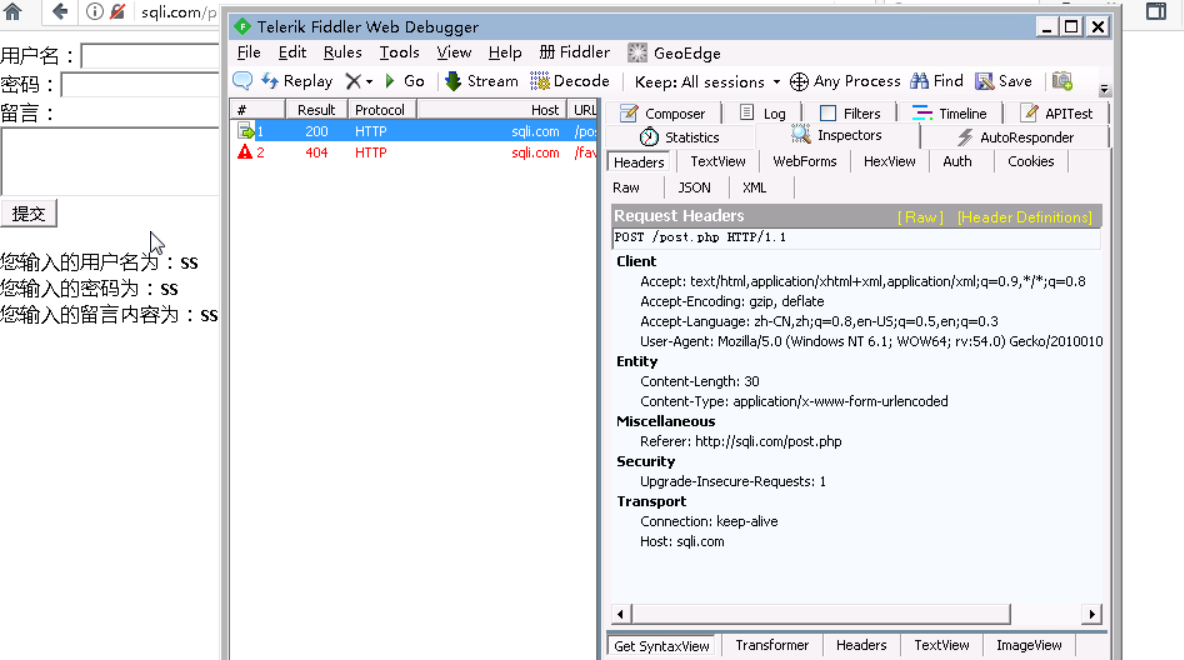Image resolution: width=1184 pixels, height=660 pixels.
Task: Click the Remove sessions X icon
Action: pyautogui.click(x=353, y=81)
